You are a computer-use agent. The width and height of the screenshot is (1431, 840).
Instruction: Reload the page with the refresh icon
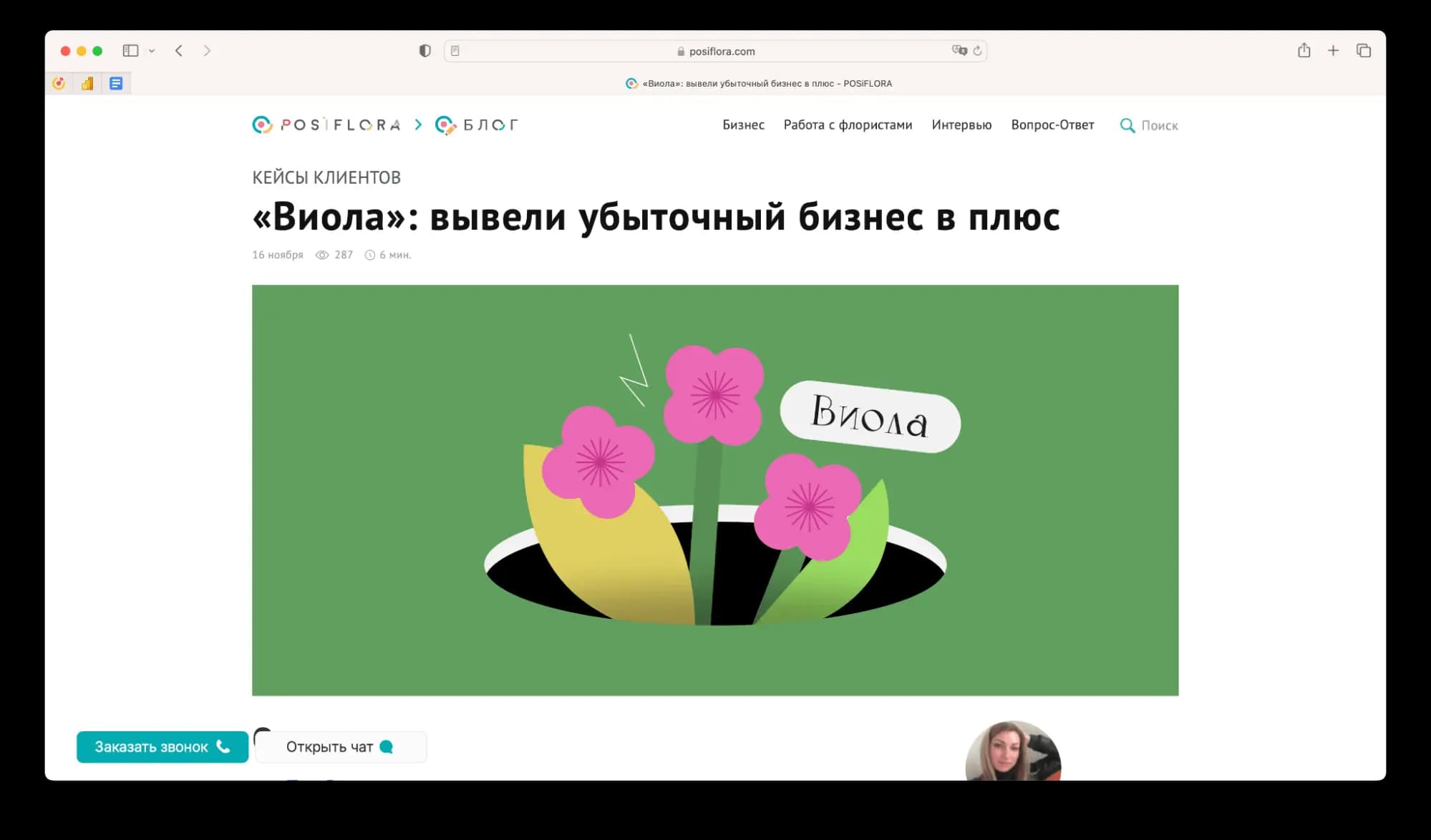pyautogui.click(x=978, y=51)
